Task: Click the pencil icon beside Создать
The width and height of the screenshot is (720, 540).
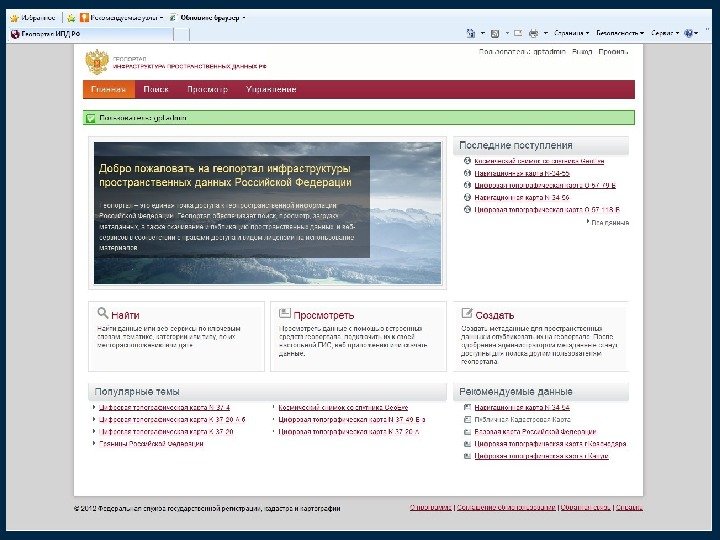Action: (467, 313)
